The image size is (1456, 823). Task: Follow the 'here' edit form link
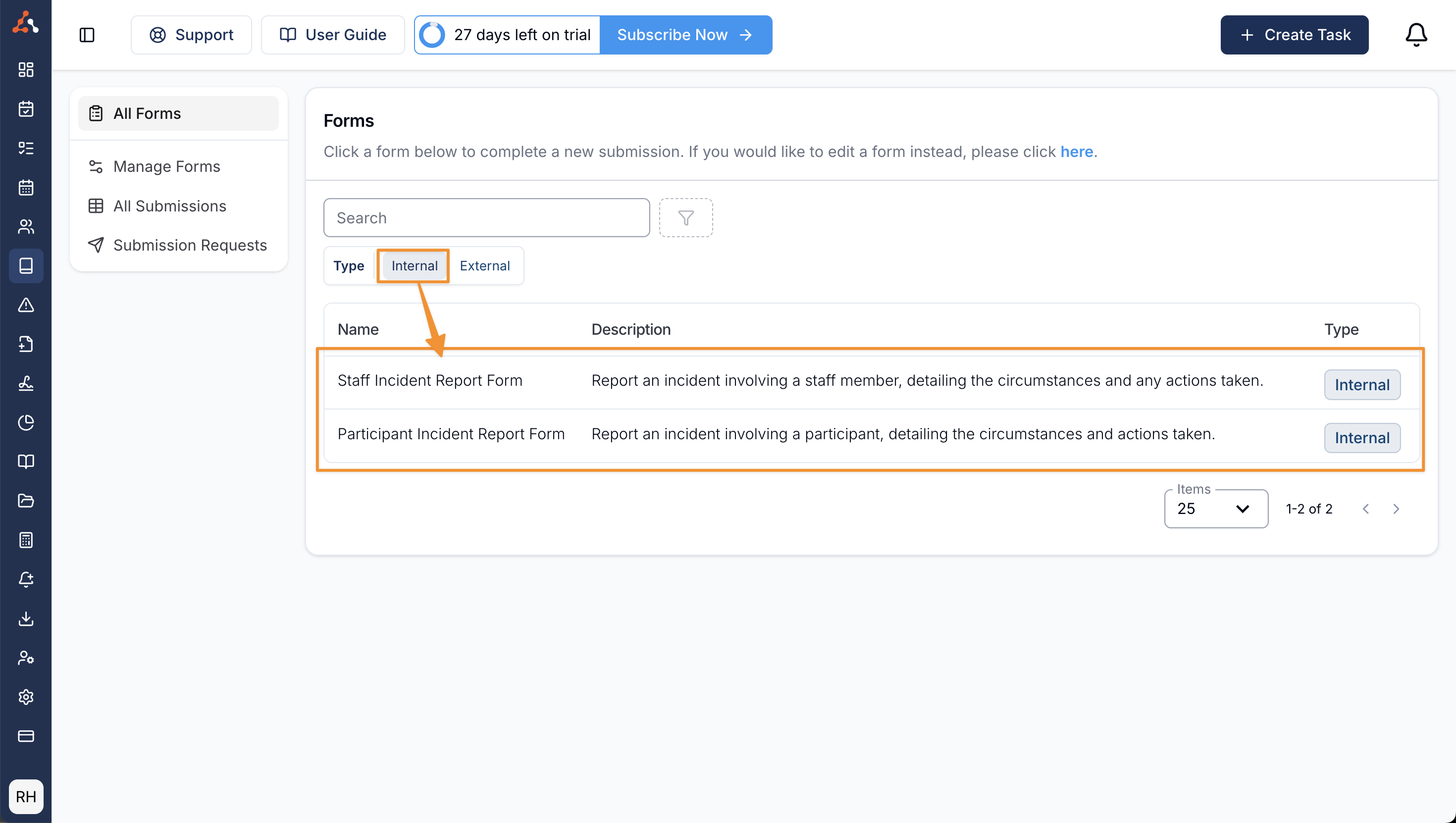tap(1077, 152)
